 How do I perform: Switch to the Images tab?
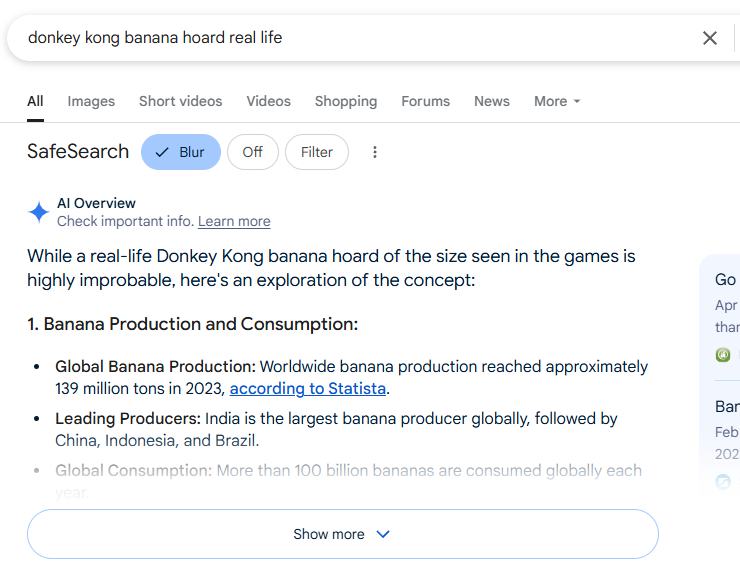click(91, 101)
